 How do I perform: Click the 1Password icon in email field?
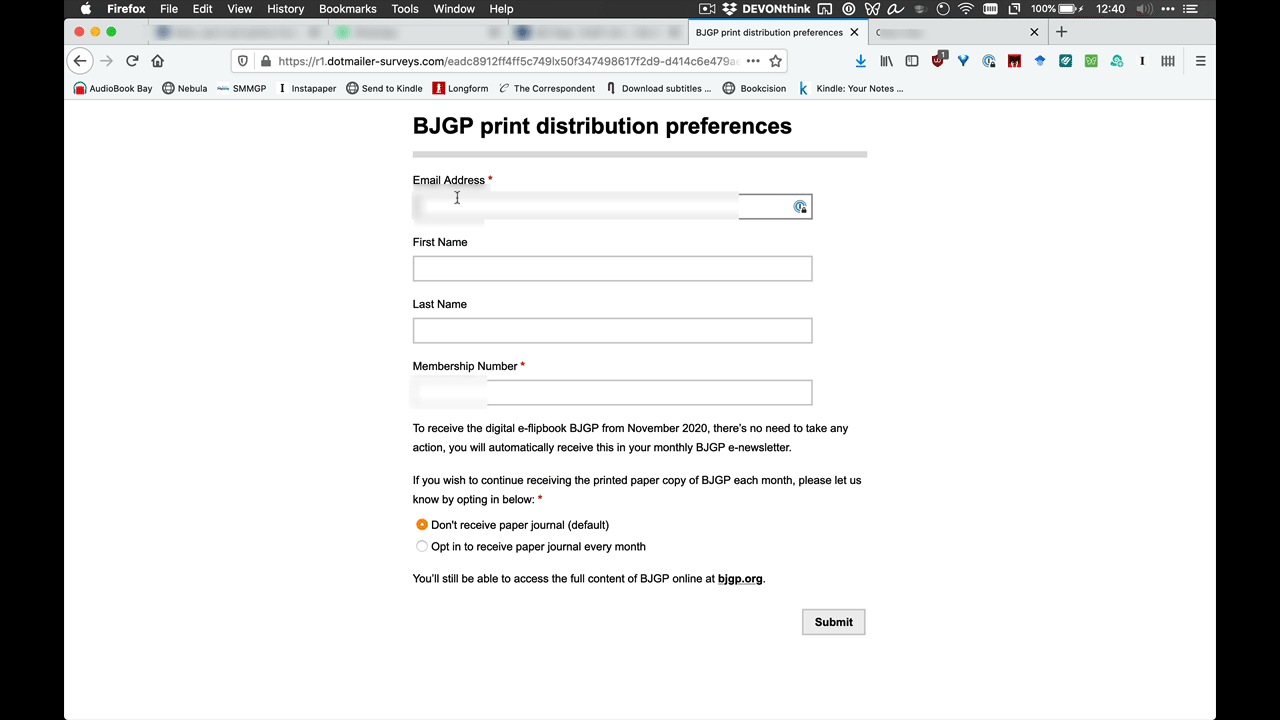800,207
